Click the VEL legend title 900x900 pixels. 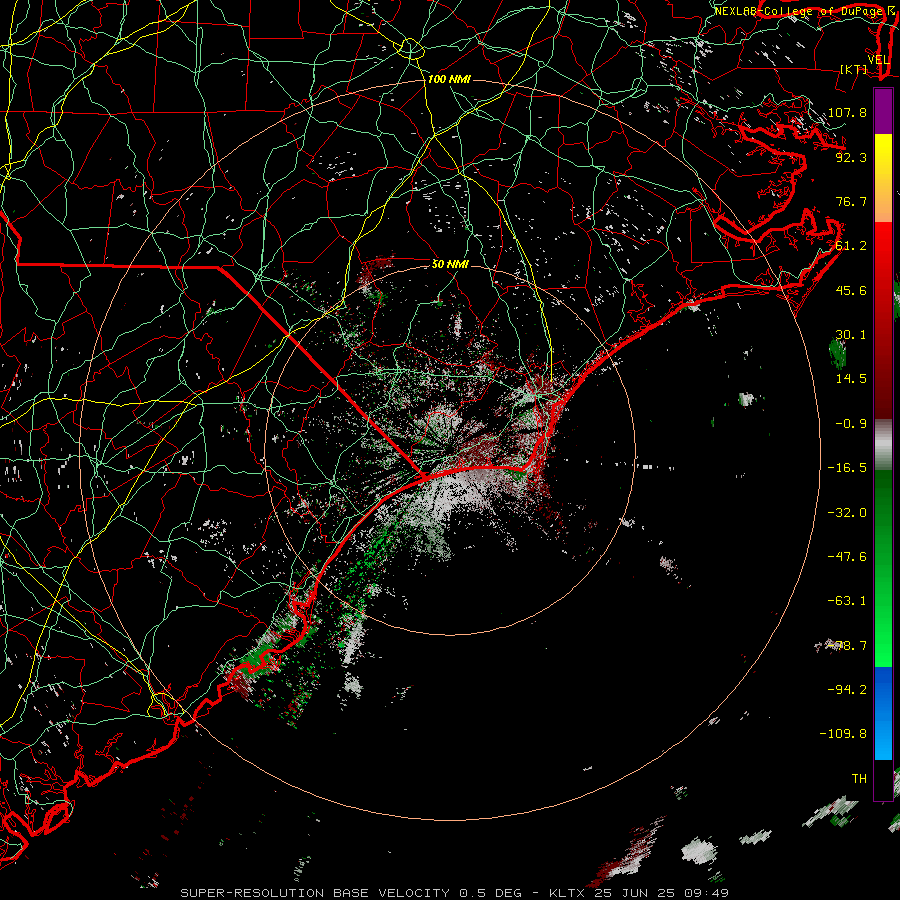point(878,60)
